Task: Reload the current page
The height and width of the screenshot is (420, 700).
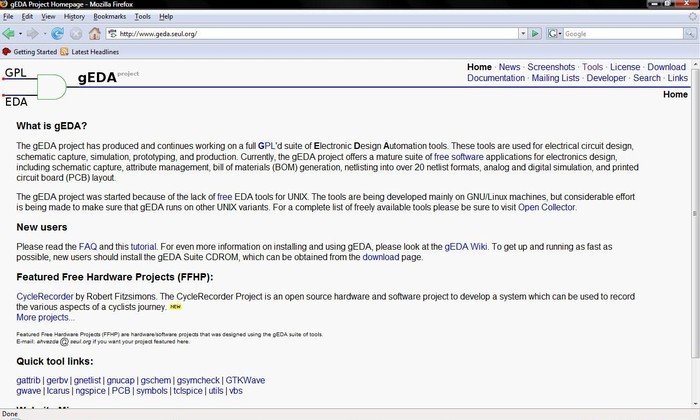Action: point(58,34)
